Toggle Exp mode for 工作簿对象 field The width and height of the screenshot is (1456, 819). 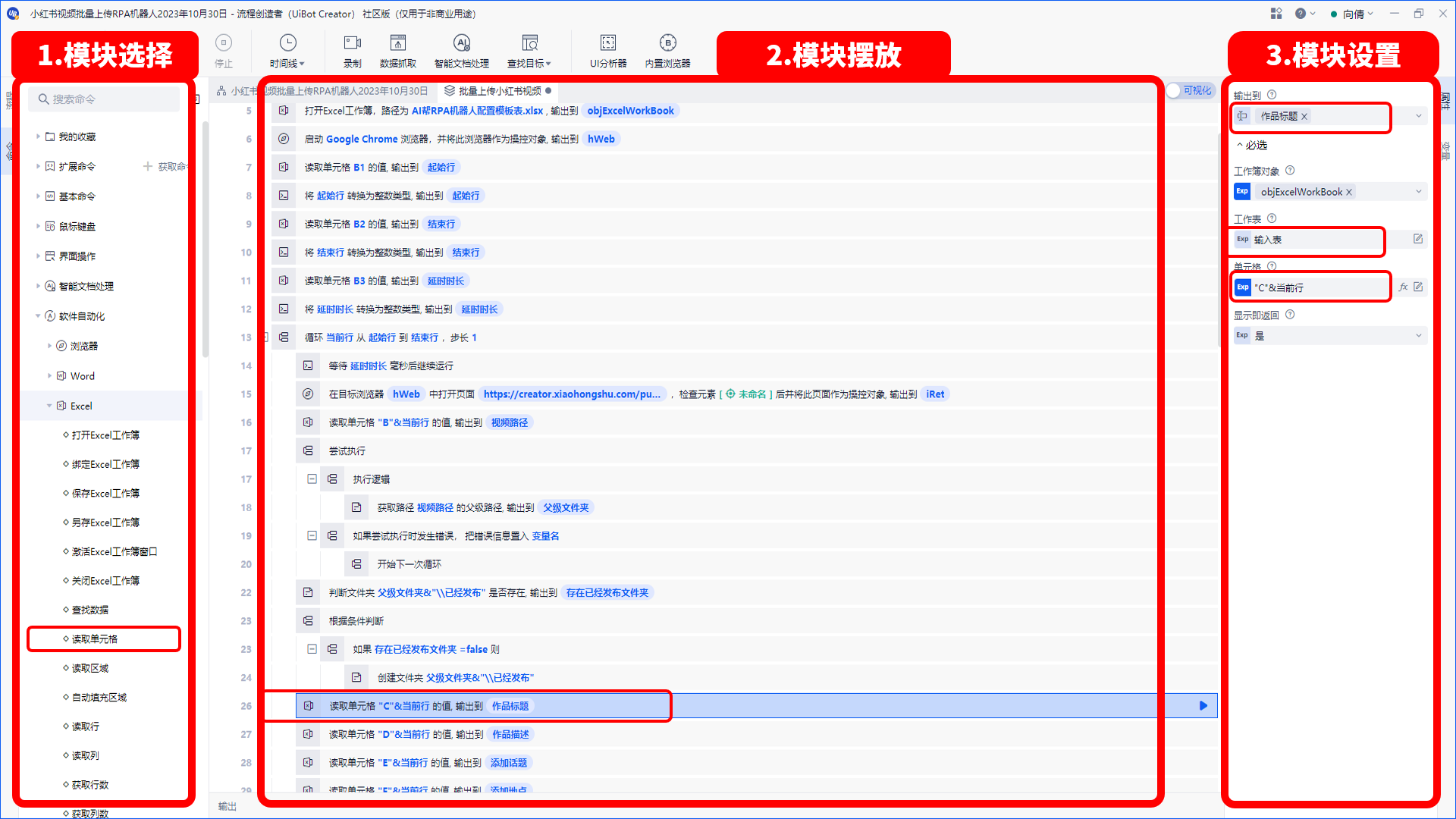(1242, 192)
